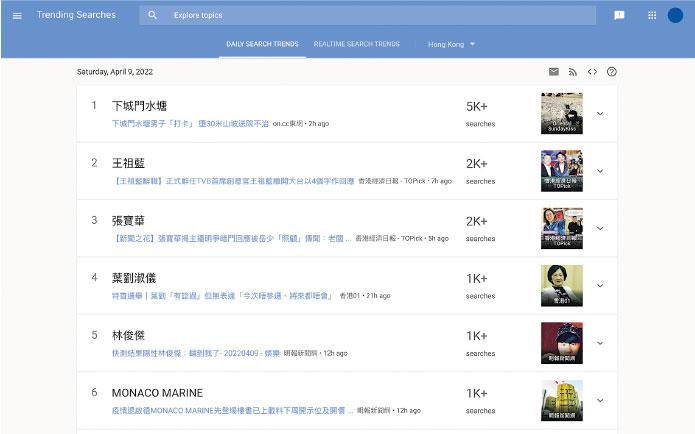Open the send feedback icon
695x434 pixels.
pos(619,16)
